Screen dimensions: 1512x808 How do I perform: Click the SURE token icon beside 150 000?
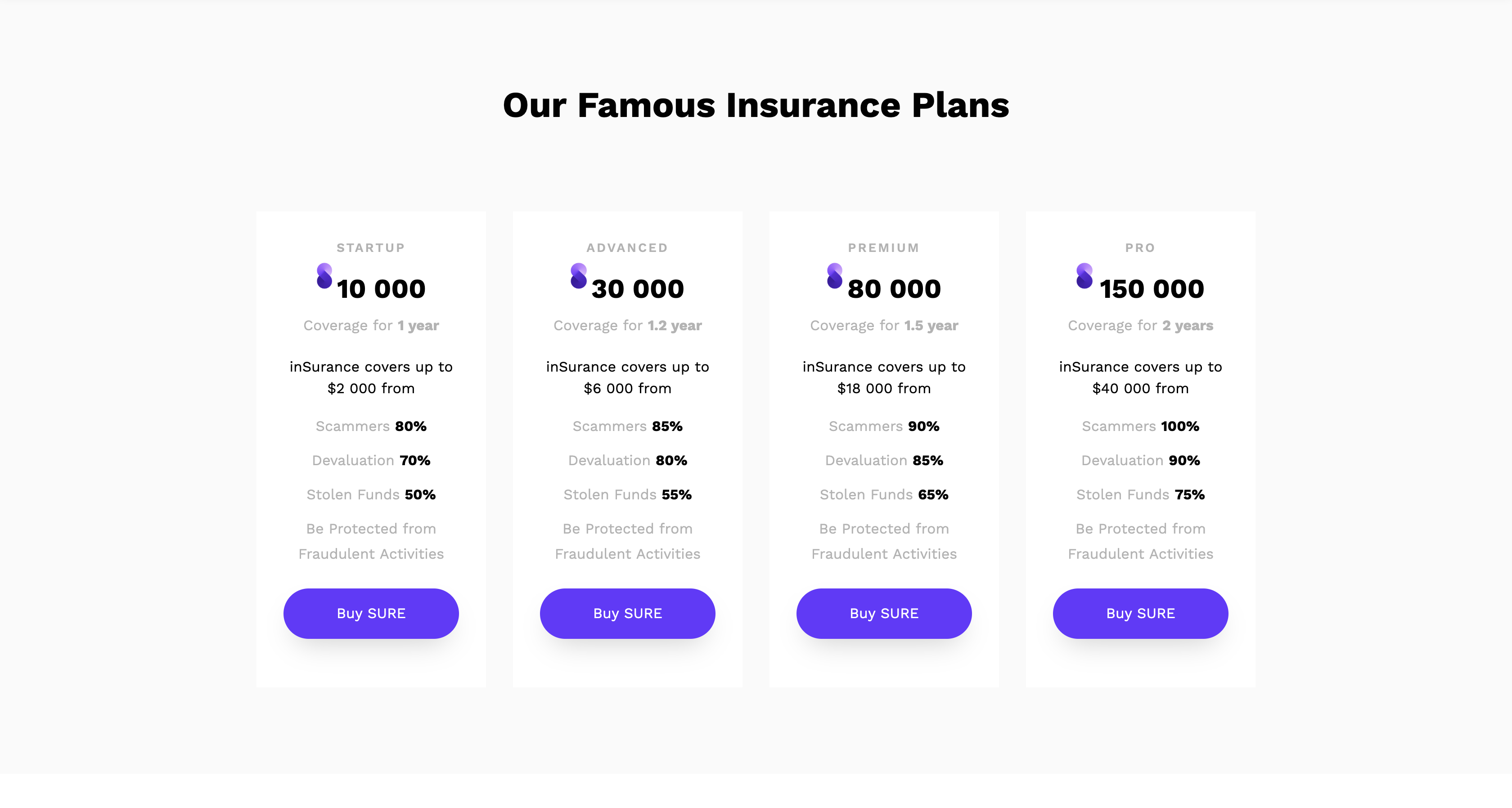coord(1084,276)
